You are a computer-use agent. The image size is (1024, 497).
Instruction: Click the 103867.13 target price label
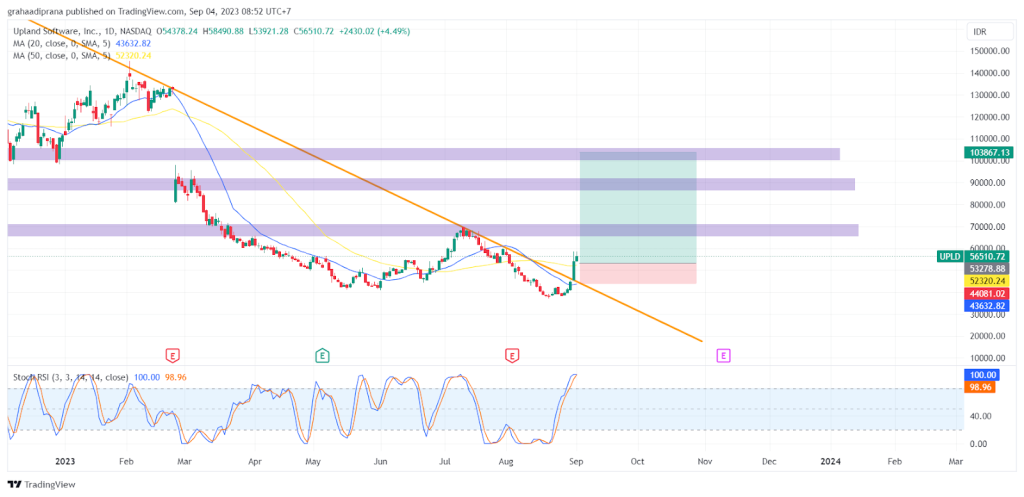(x=987, y=152)
